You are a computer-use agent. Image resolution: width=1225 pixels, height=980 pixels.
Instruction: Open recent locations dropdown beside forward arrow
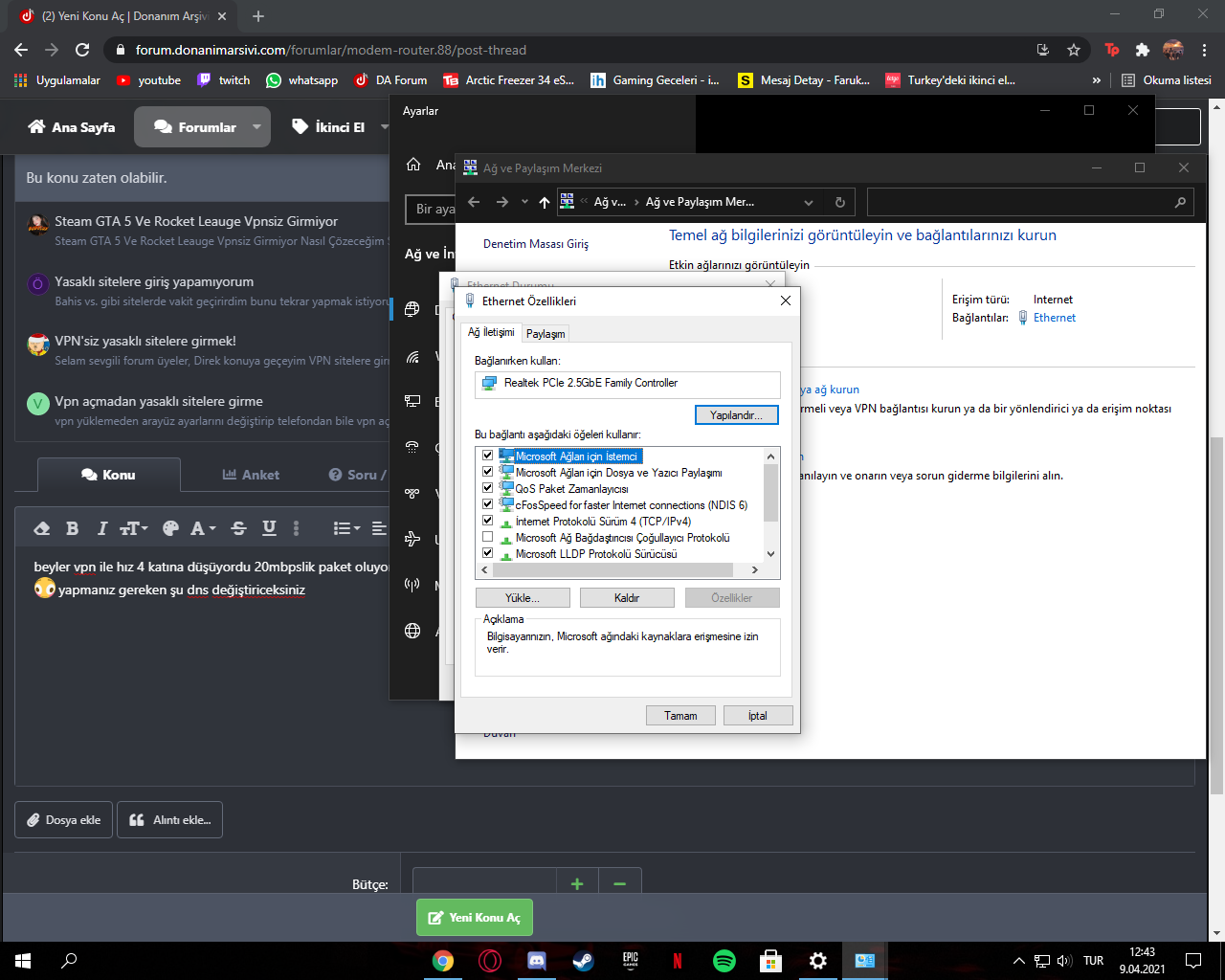[524, 202]
